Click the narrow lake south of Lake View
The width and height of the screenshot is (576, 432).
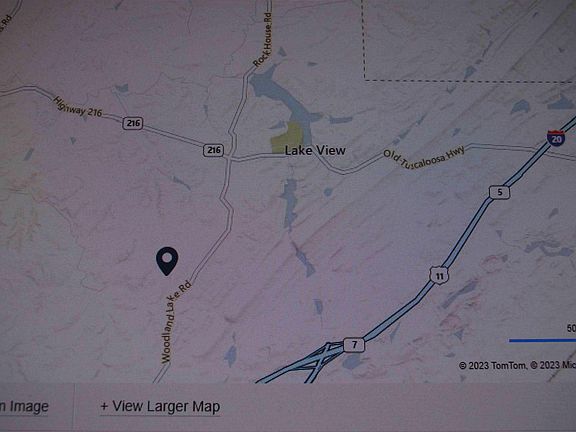pos(289,204)
